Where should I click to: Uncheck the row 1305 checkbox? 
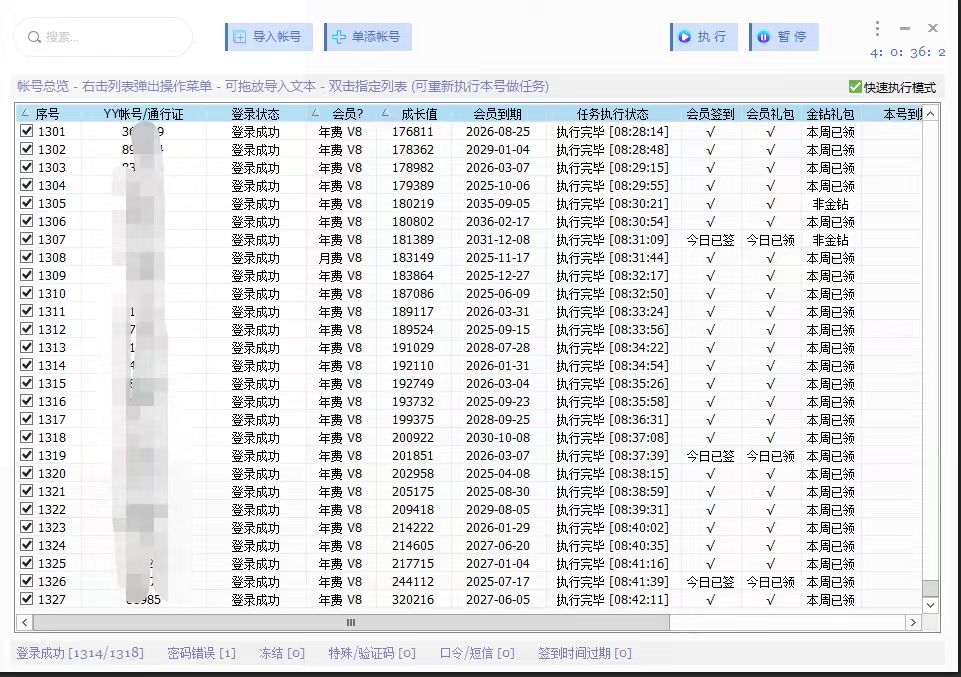pyautogui.click(x=26, y=203)
